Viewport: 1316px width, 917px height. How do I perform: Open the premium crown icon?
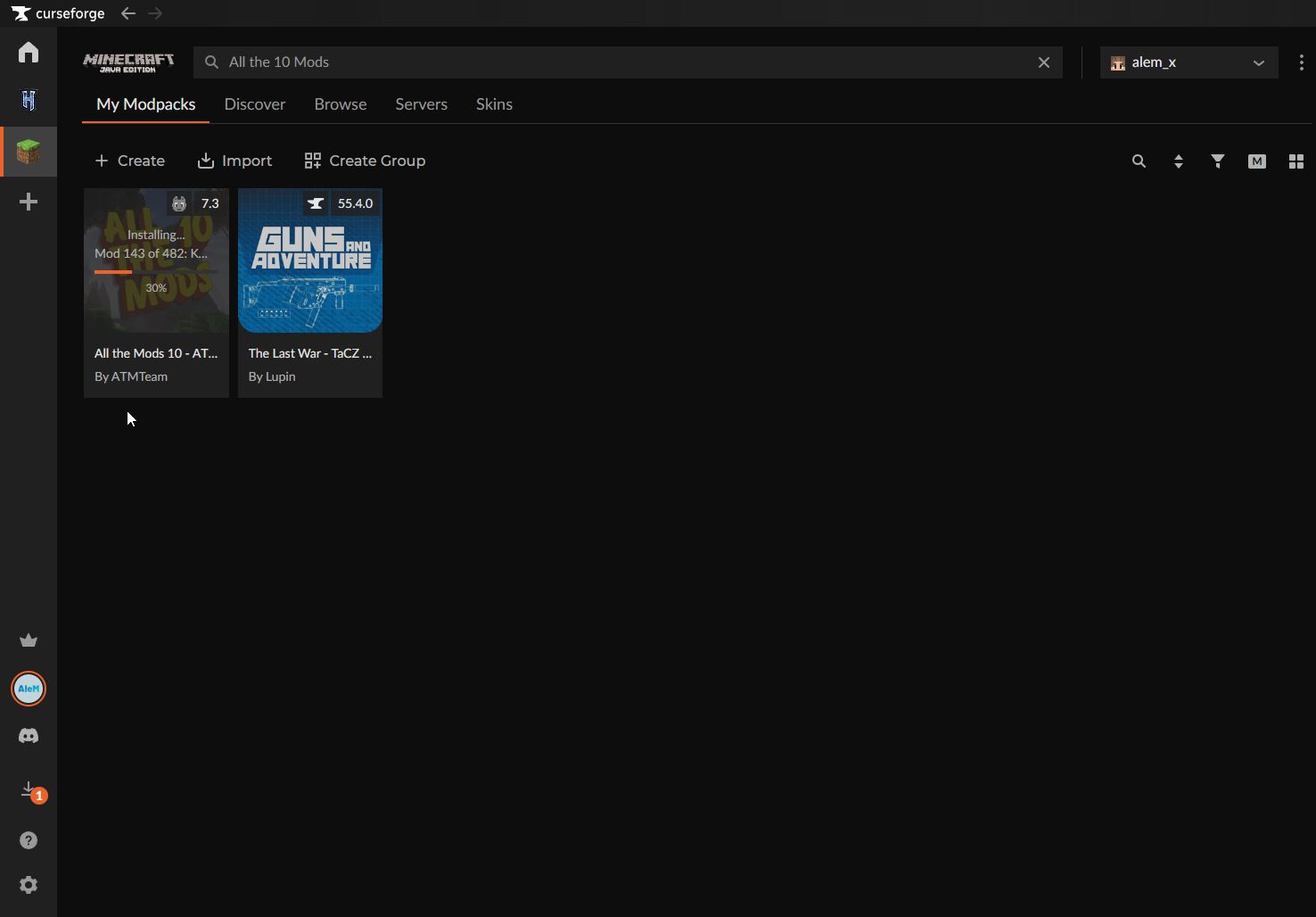point(29,640)
